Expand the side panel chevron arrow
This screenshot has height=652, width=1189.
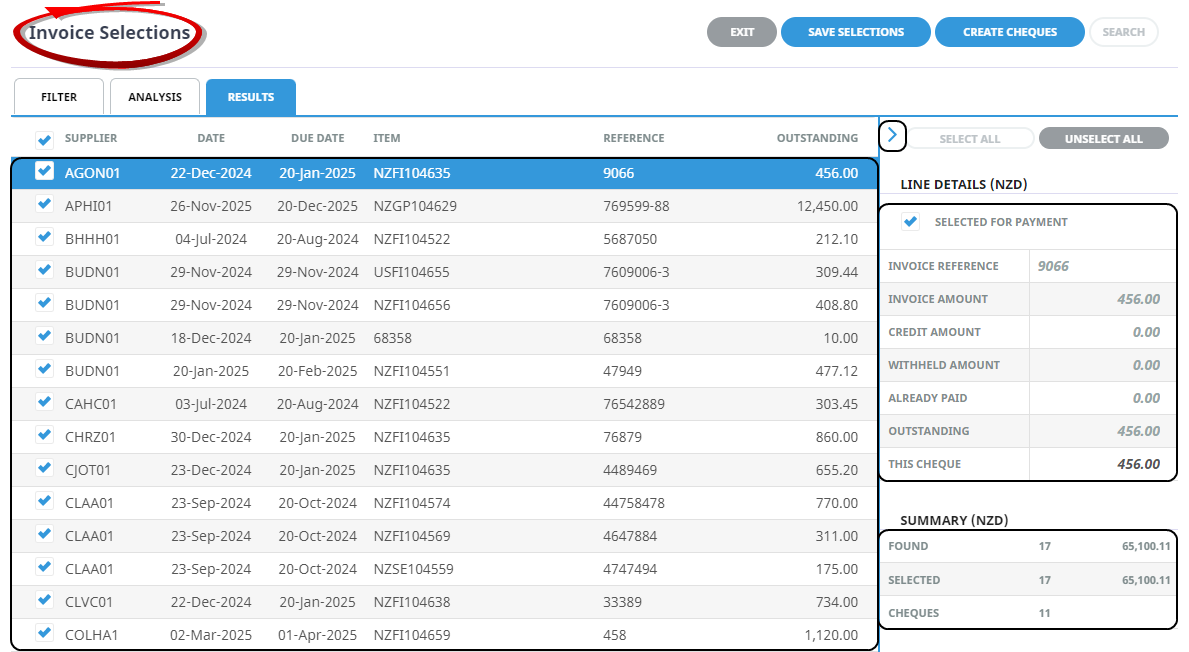892,135
